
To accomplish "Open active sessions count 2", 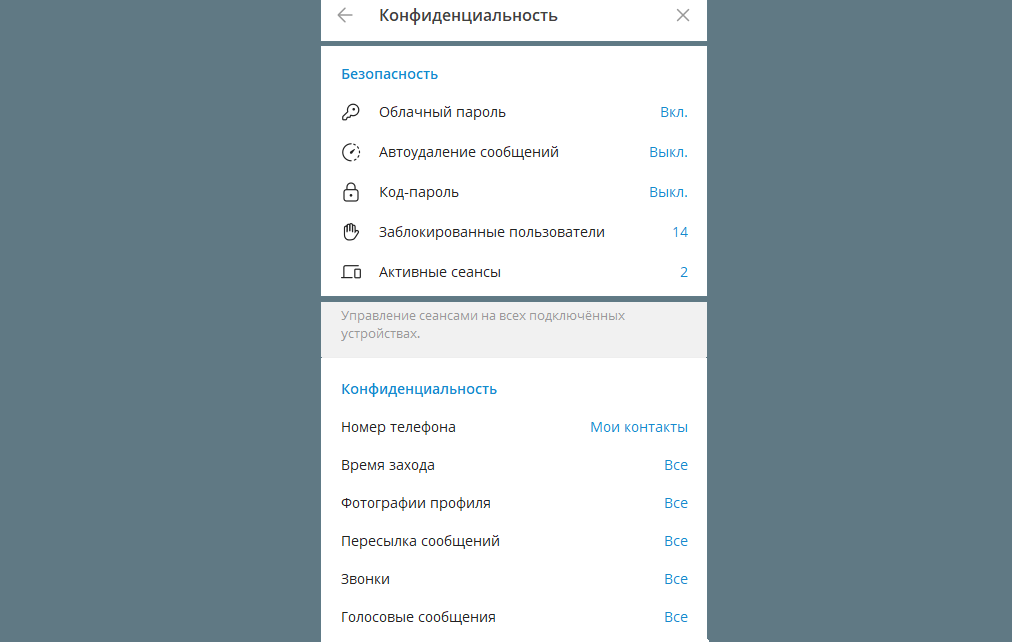I will (x=684, y=272).
